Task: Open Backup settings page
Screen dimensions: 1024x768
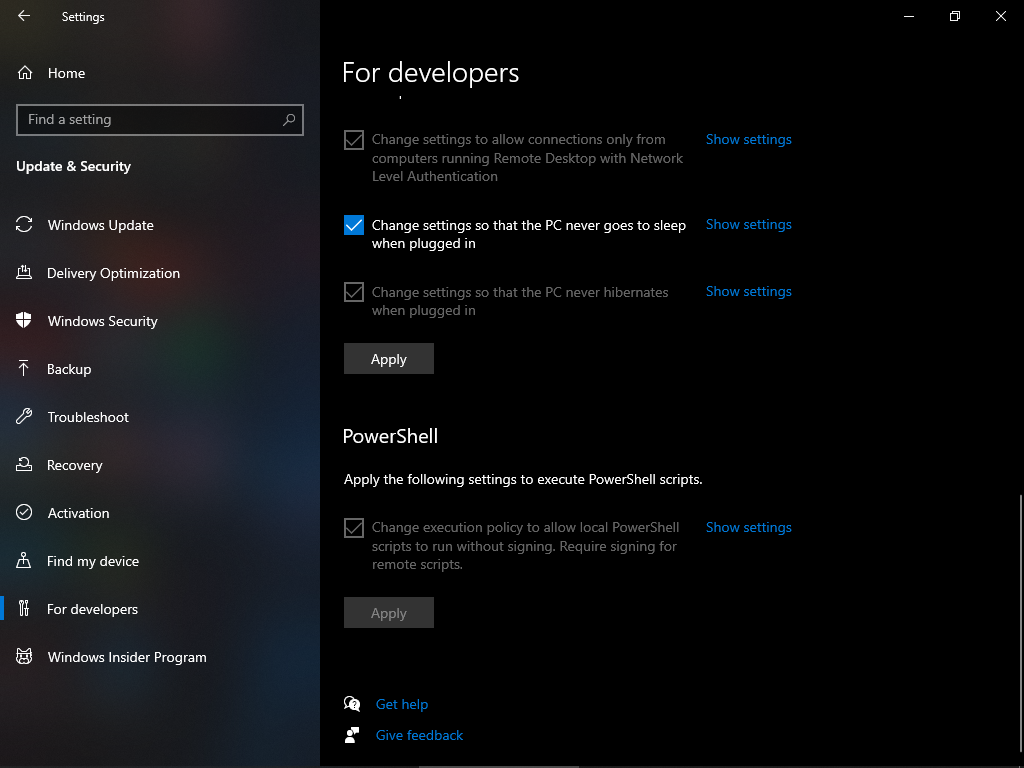Action: click(x=160, y=369)
